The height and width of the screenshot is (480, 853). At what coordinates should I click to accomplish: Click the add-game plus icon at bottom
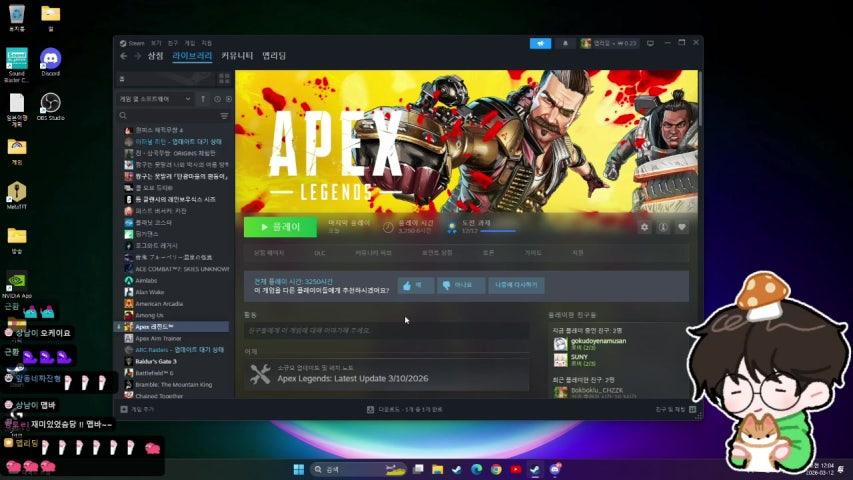(x=124, y=409)
